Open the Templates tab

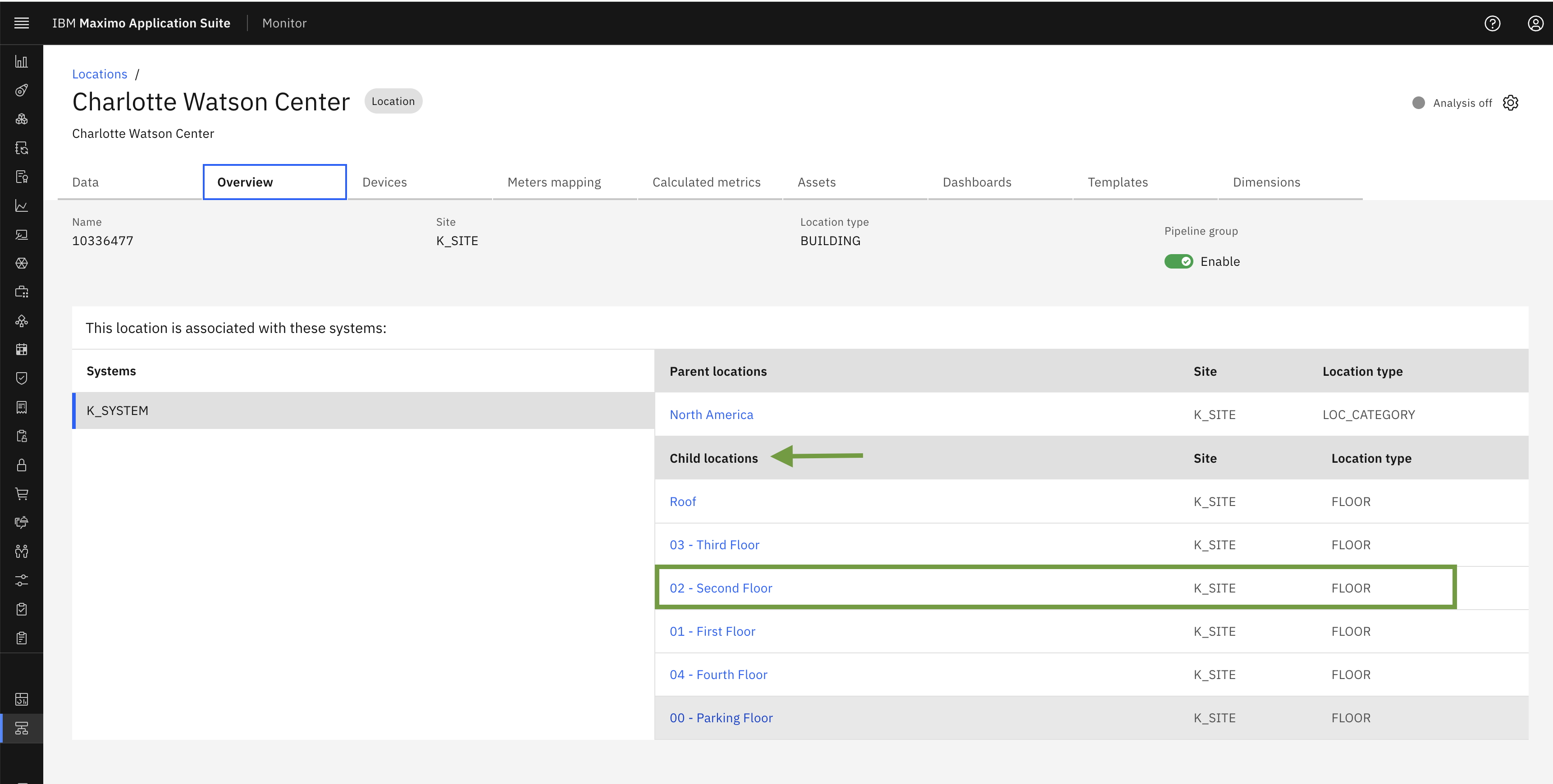pyautogui.click(x=1146, y=182)
